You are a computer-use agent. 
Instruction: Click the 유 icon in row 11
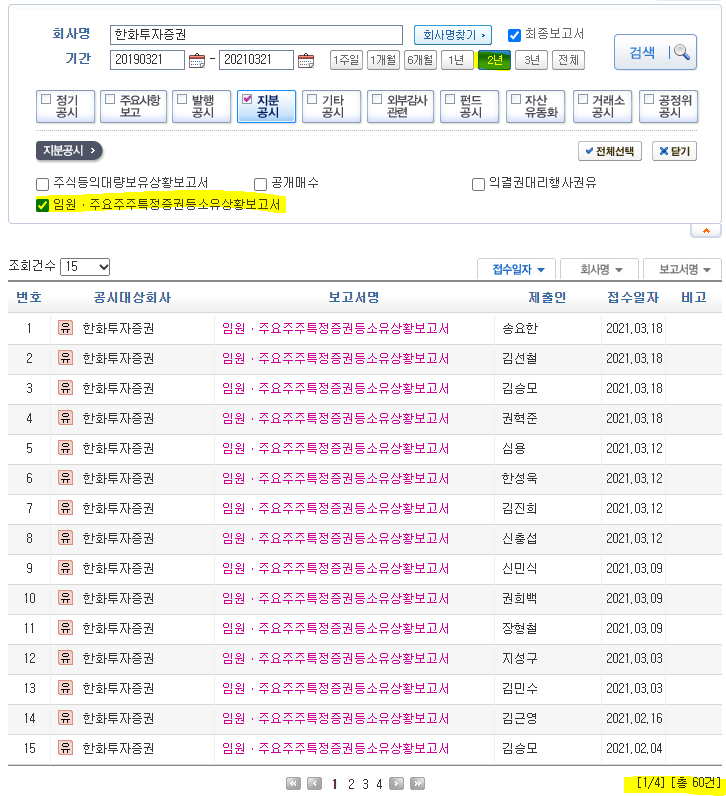pos(65,628)
